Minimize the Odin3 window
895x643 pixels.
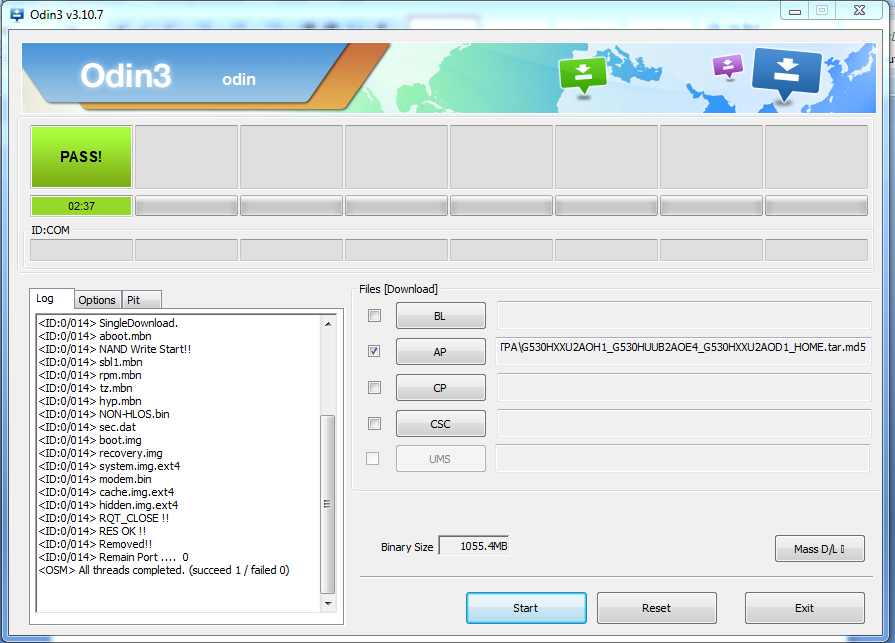click(795, 11)
